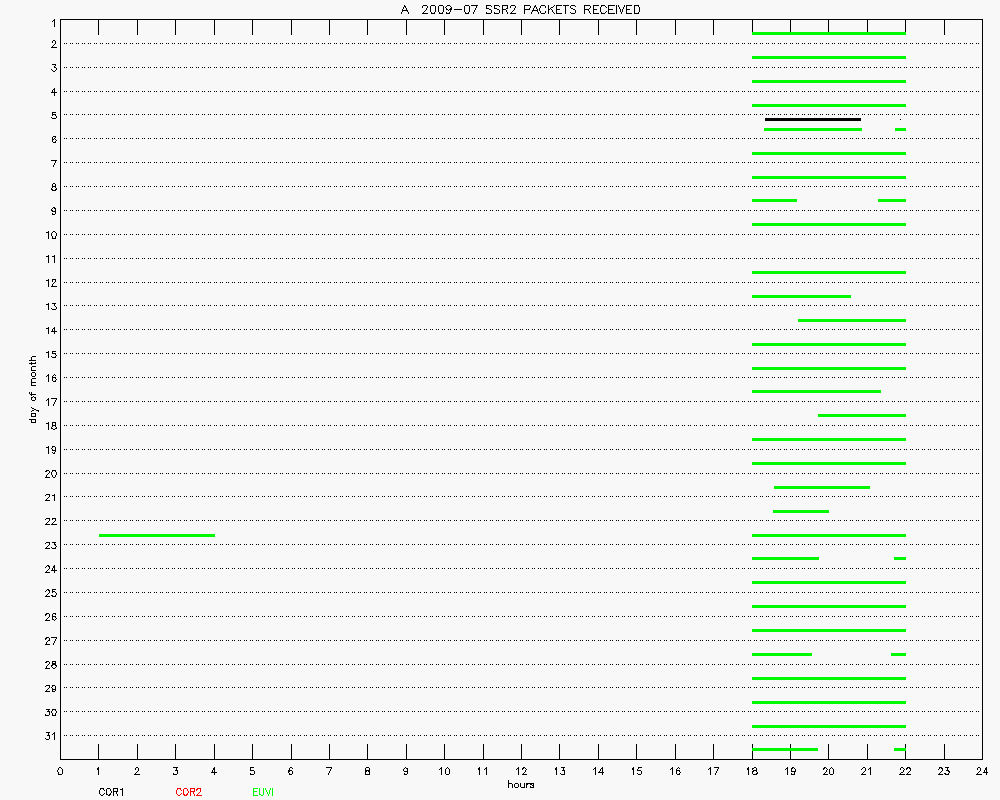Click the green bar on day 17
Viewport: 1000px width, 800px height.
[x=861, y=415]
